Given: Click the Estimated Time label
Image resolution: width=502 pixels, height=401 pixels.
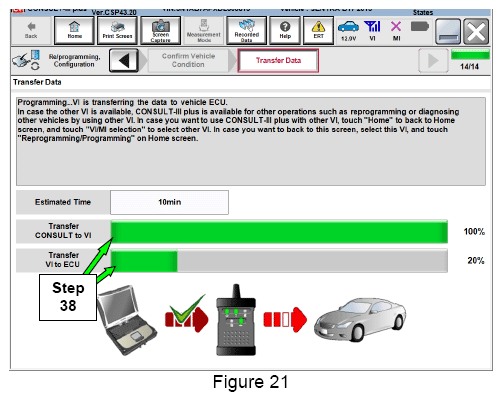Looking at the screenshot, I should tap(63, 202).
